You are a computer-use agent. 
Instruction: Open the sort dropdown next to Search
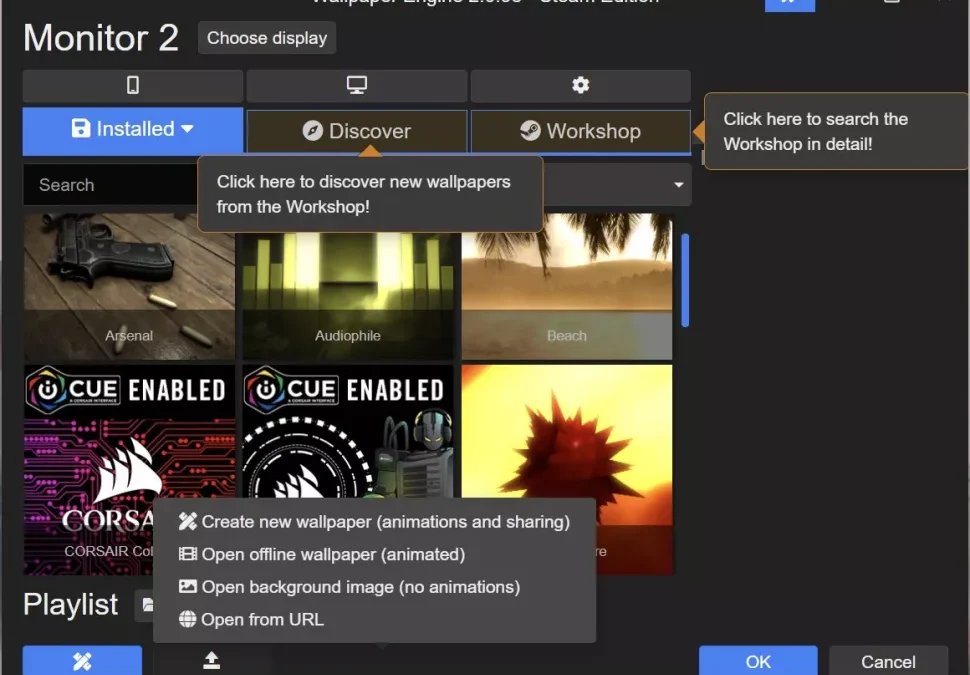coord(678,185)
